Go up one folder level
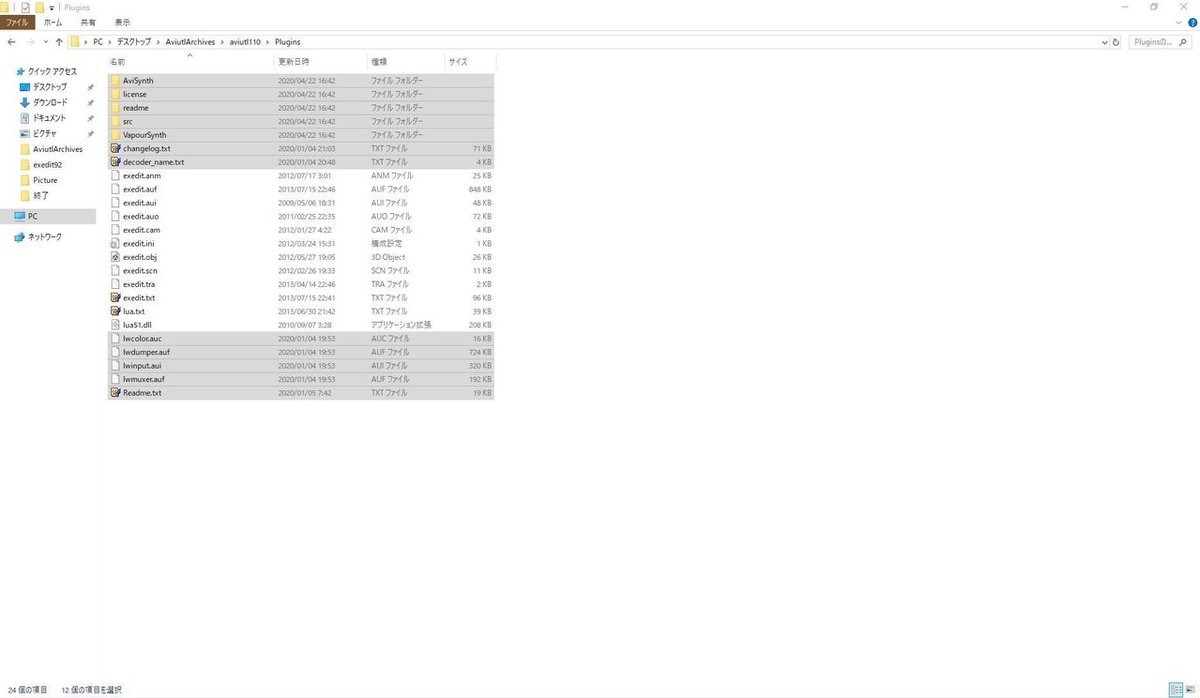 point(59,42)
